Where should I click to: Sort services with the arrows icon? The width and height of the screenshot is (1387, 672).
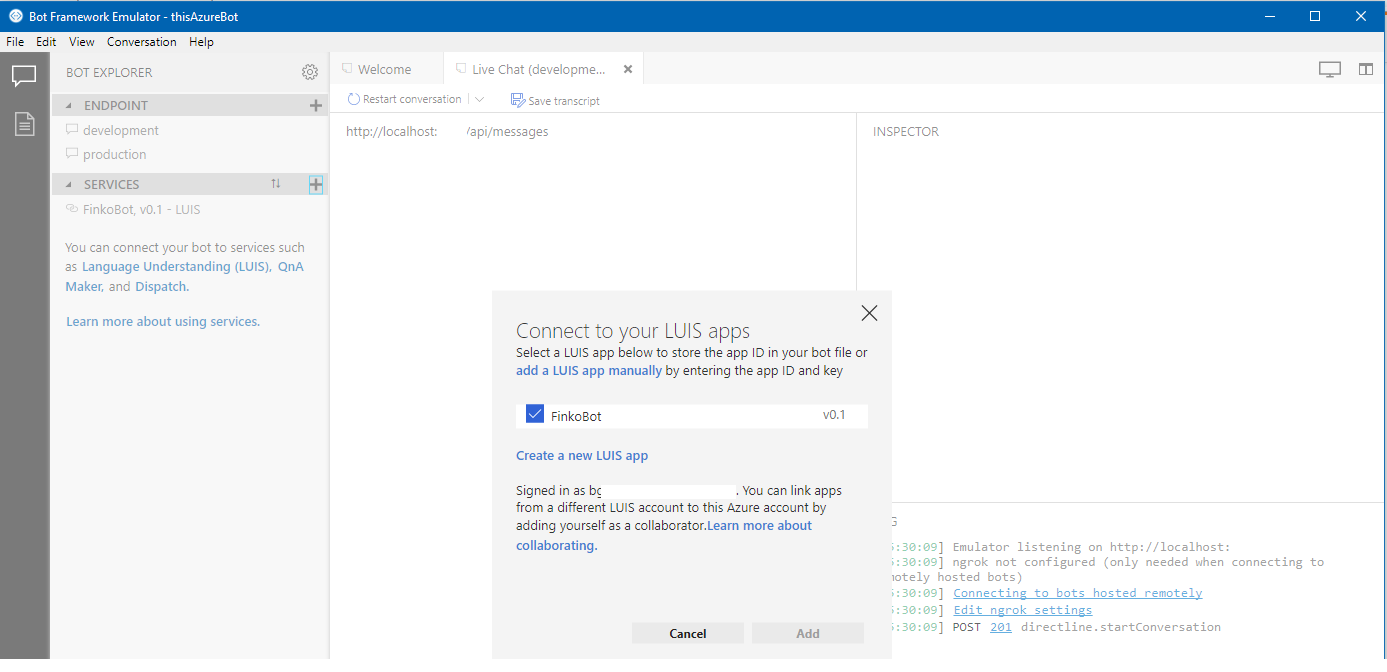276,184
